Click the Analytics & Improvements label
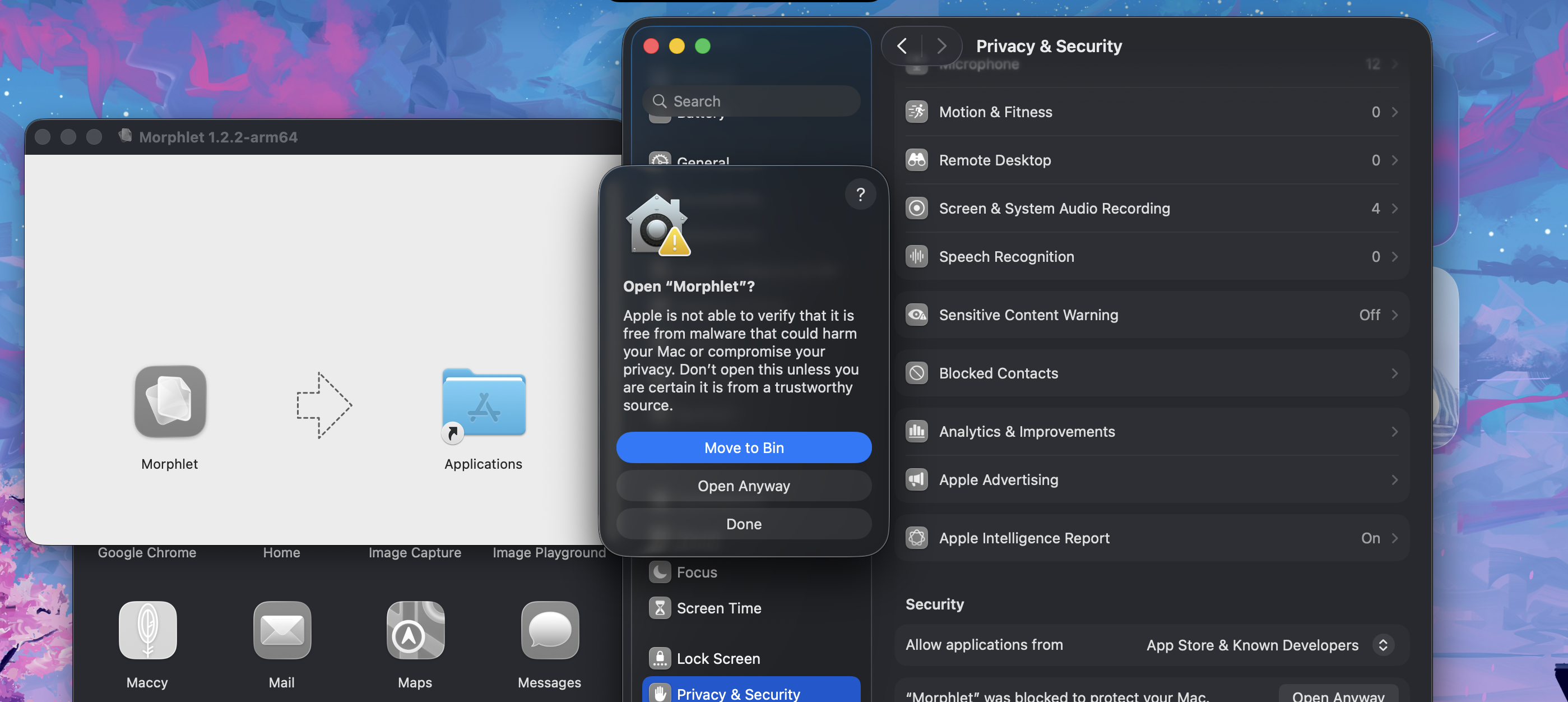The image size is (1568, 702). (1027, 432)
